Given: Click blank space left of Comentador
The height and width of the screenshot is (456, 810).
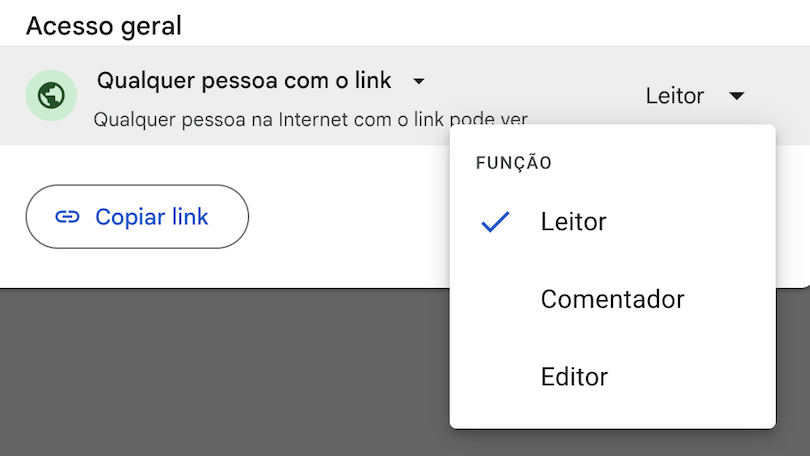Looking at the screenshot, I should tap(495, 299).
